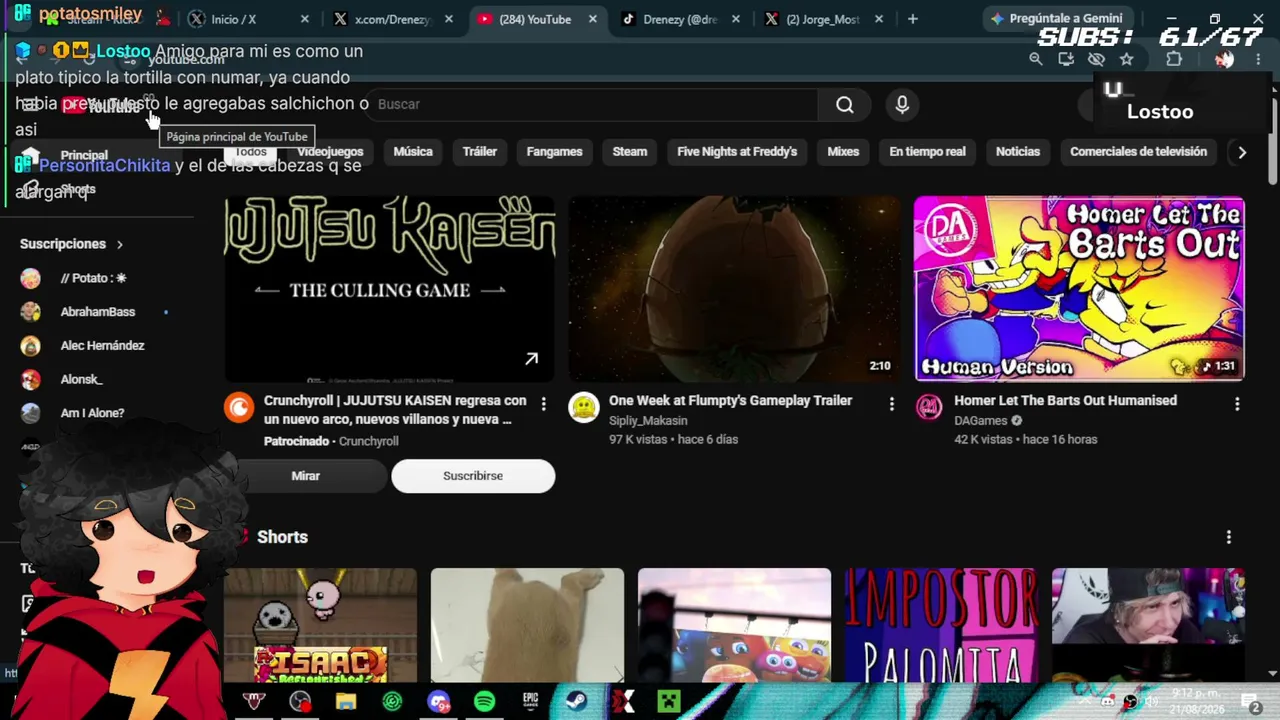Open the Chrome profile avatar

1224,59
